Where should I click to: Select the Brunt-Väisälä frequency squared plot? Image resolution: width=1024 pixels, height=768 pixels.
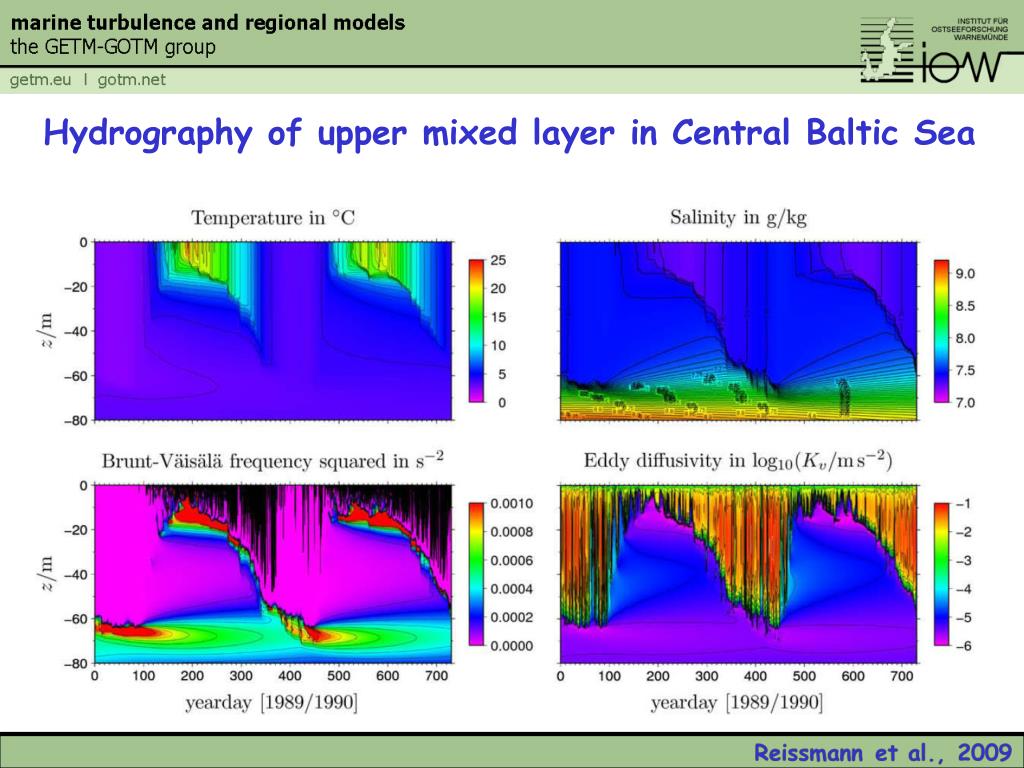[x=270, y=575]
